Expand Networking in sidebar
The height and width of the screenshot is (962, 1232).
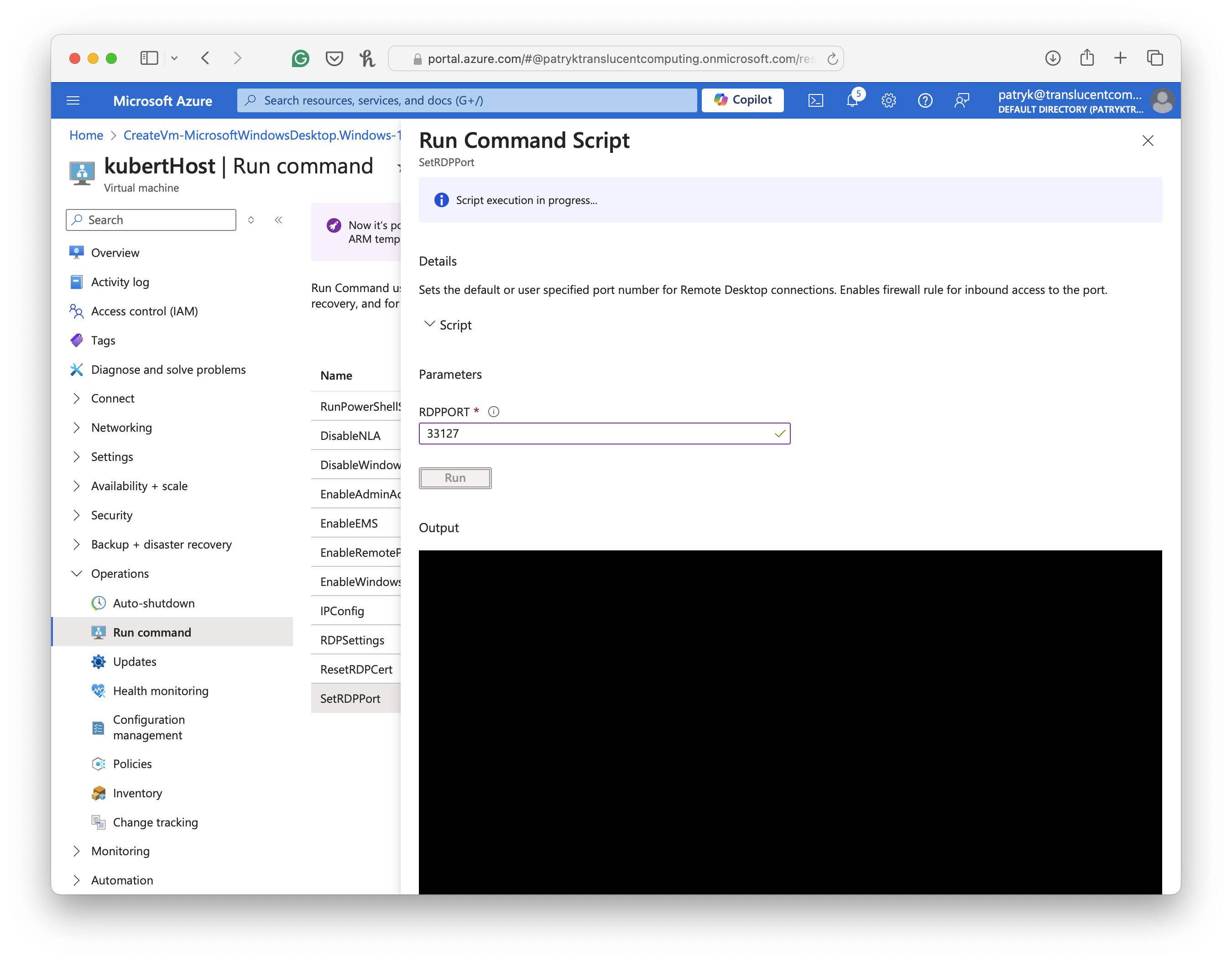[121, 428]
